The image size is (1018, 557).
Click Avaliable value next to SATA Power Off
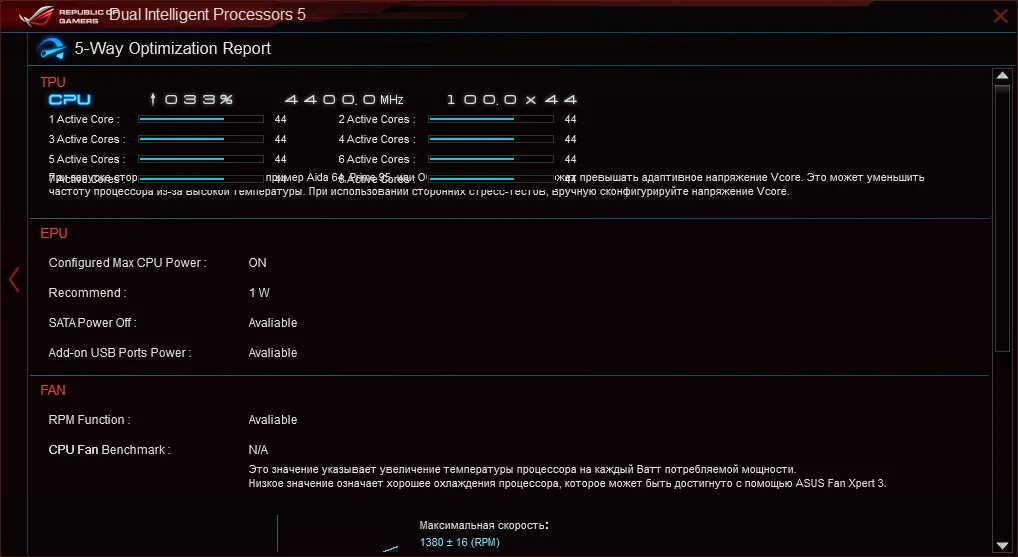click(x=273, y=323)
